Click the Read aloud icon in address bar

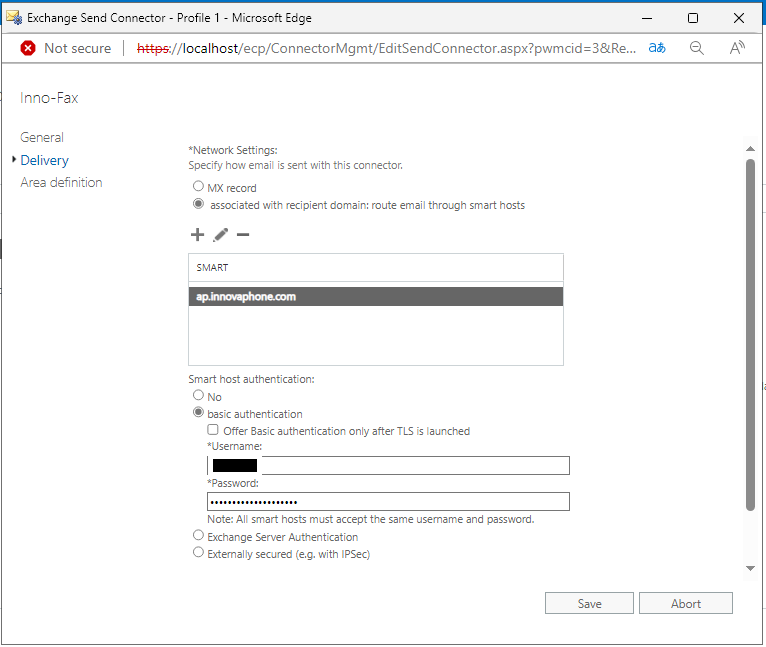tap(737, 48)
